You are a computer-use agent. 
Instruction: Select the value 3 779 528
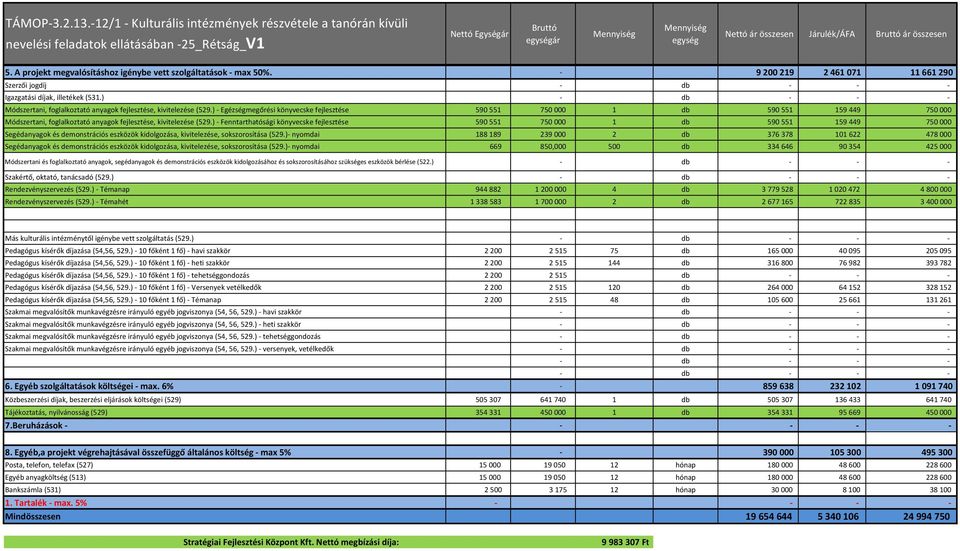pos(777,190)
